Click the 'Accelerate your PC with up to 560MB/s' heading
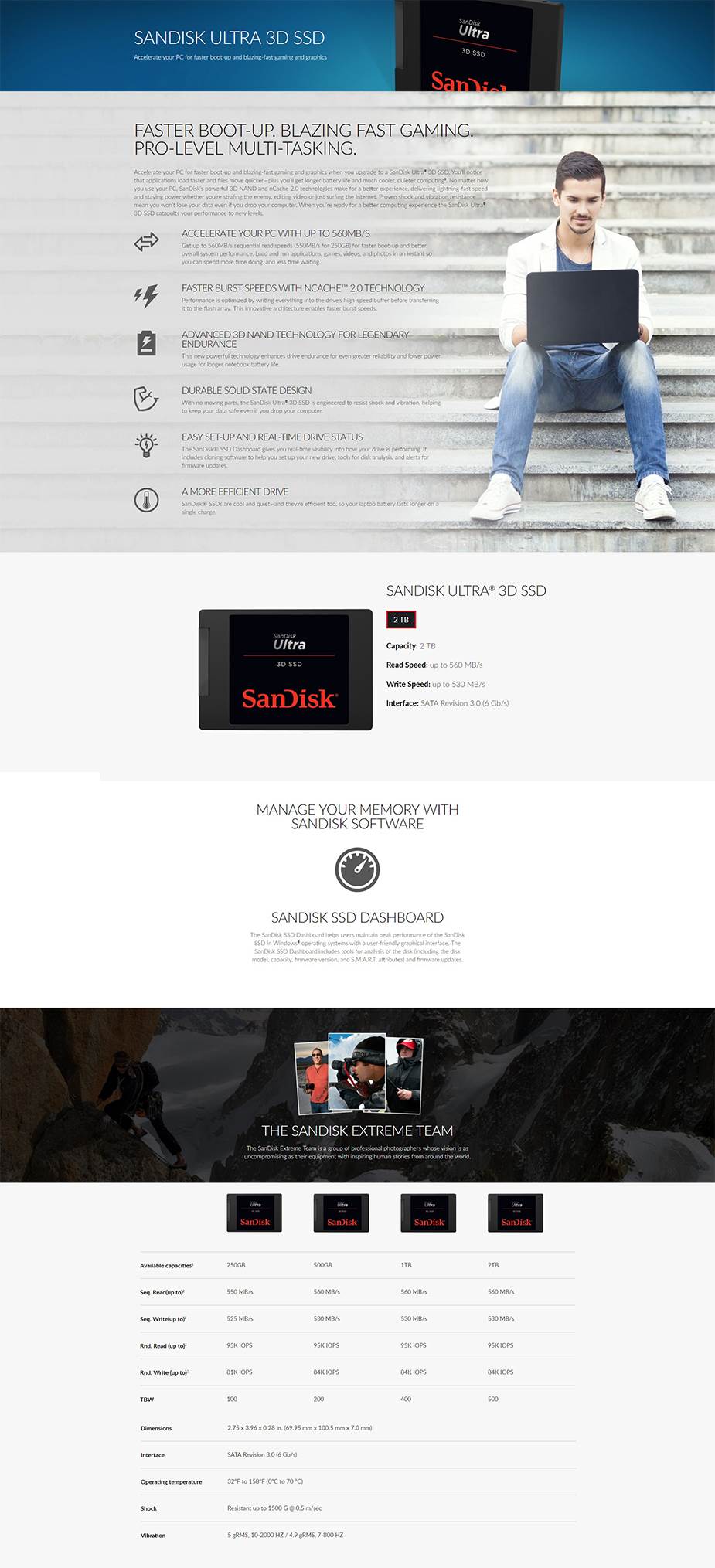 pos(276,233)
